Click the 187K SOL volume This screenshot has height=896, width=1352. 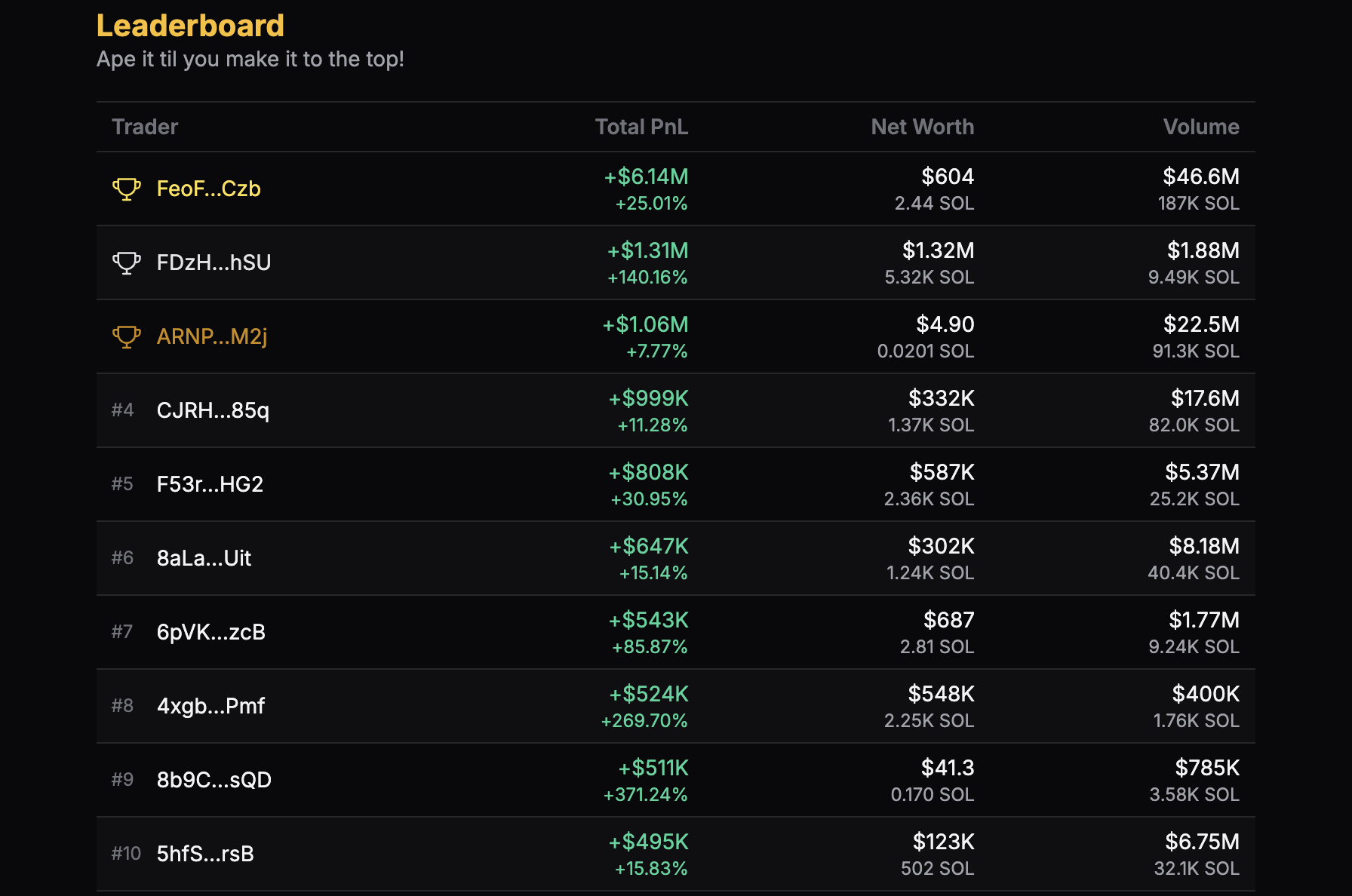coord(1199,204)
